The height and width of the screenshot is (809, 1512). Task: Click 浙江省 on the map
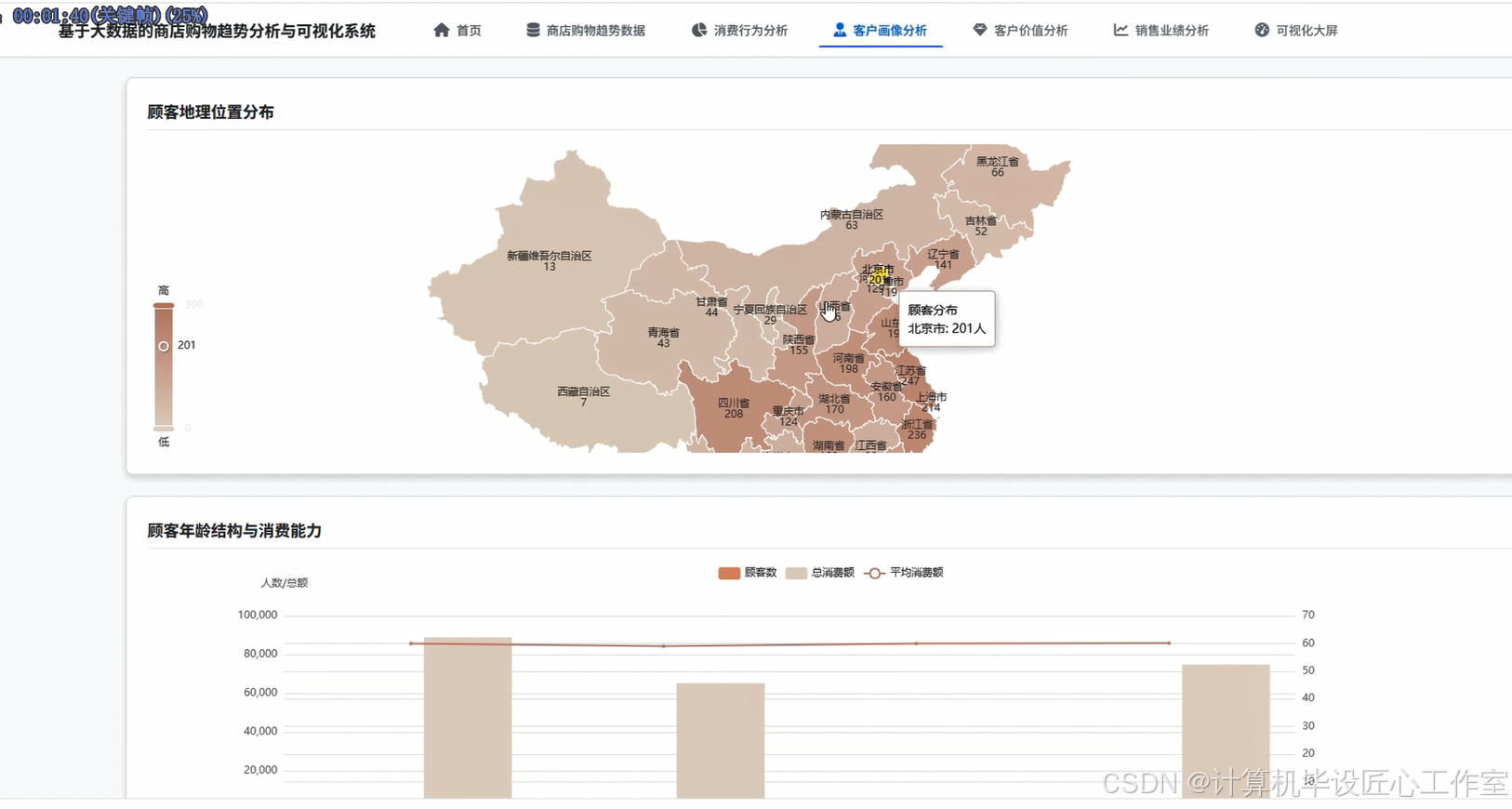click(x=917, y=430)
